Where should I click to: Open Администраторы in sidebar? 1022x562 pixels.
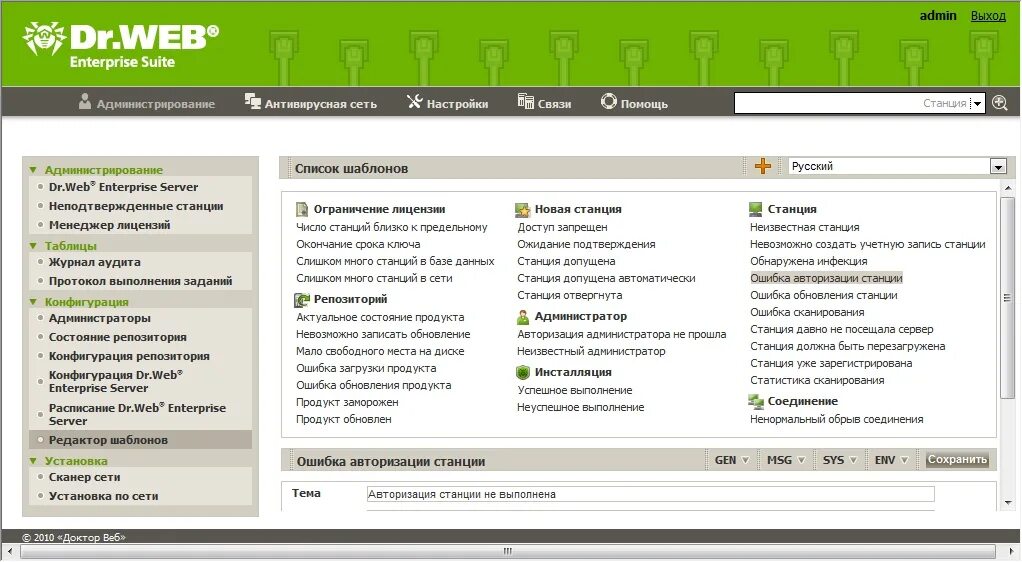pyautogui.click(x=100, y=318)
